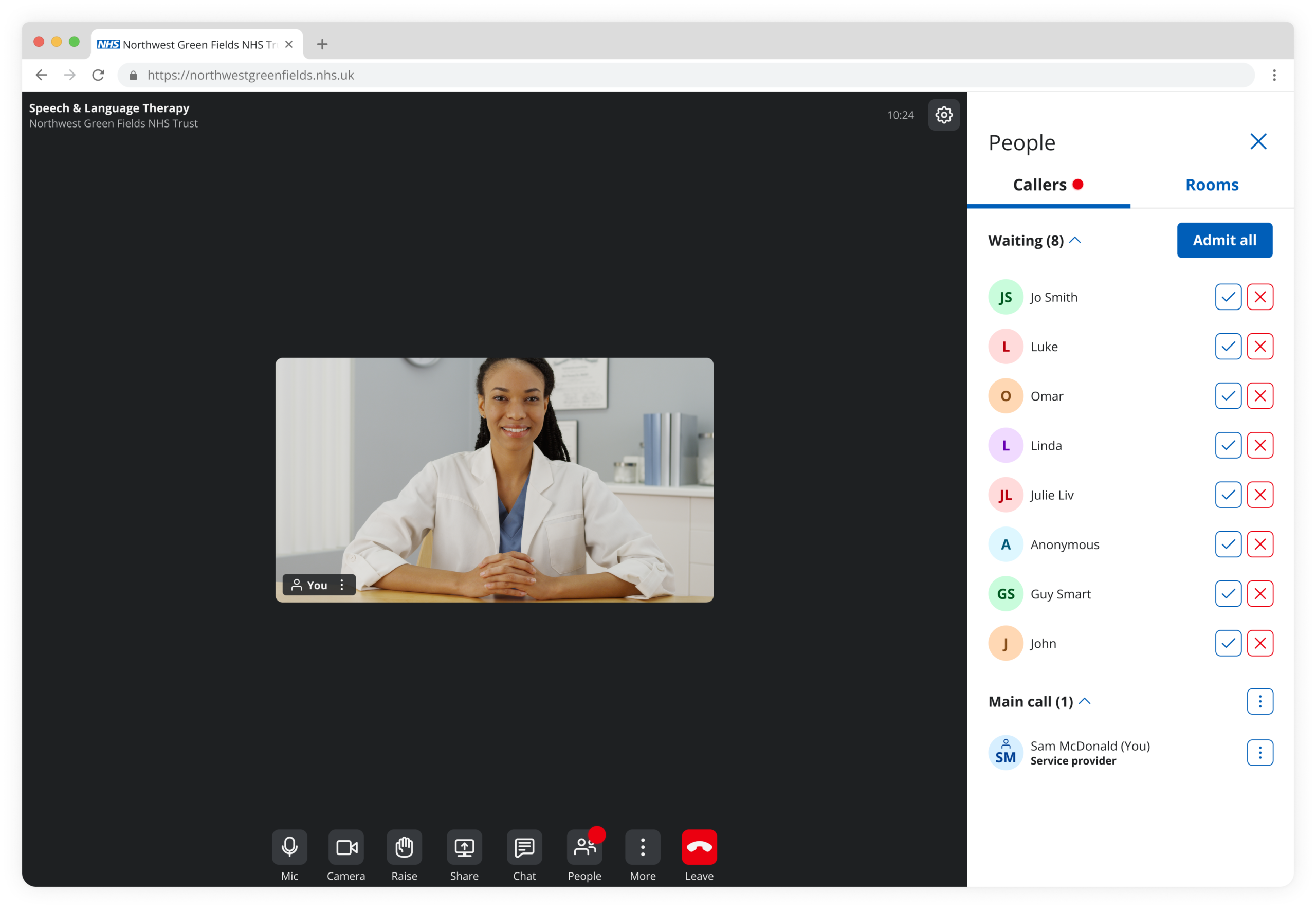This screenshot has width=1316, height=909.
Task: Admit Jo Smith with the checkmark
Action: [1228, 297]
